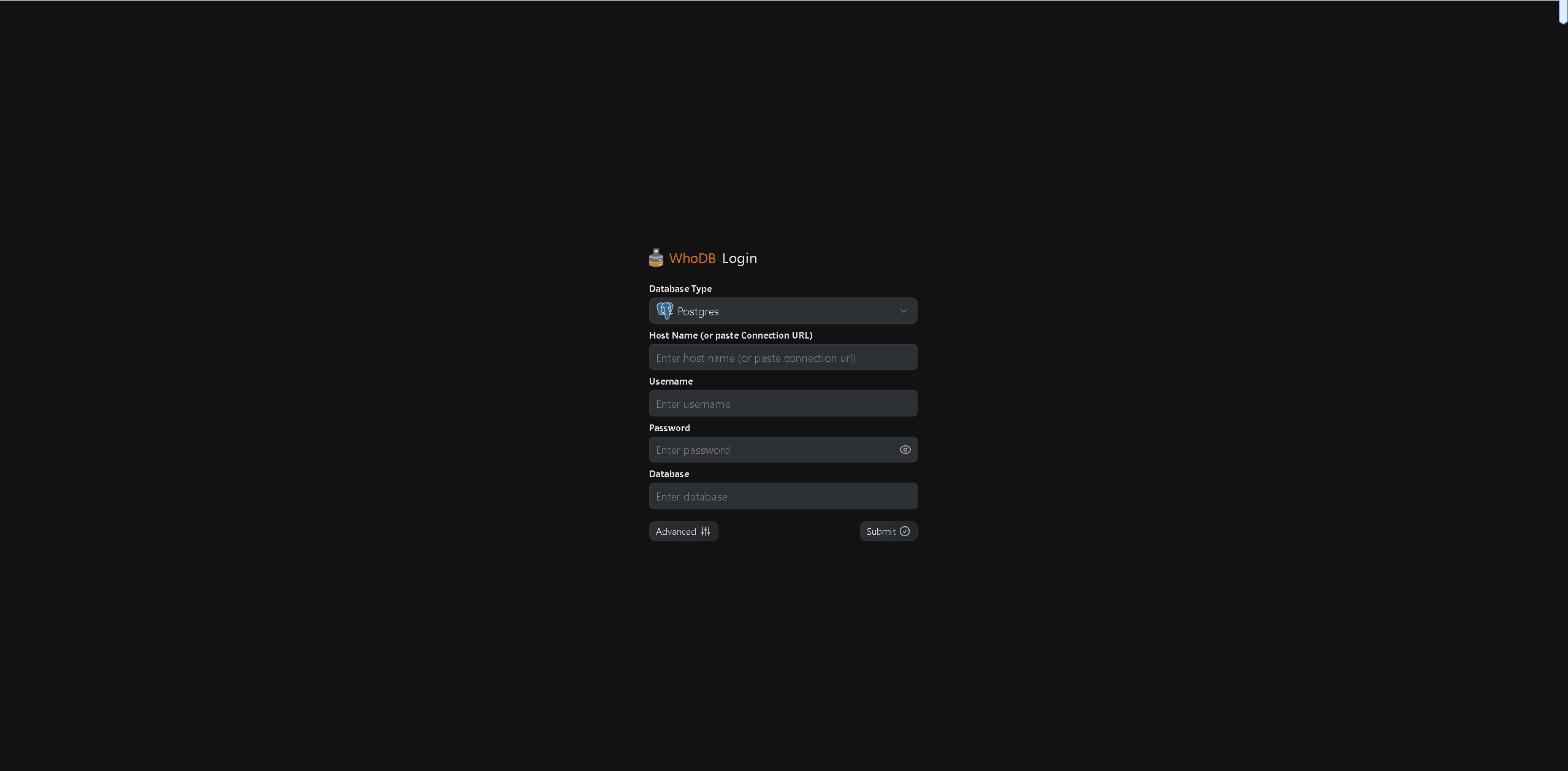Image resolution: width=1568 pixels, height=771 pixels.
Task: Click the checkmark circle icon in Submit
Action: point(905,531)
